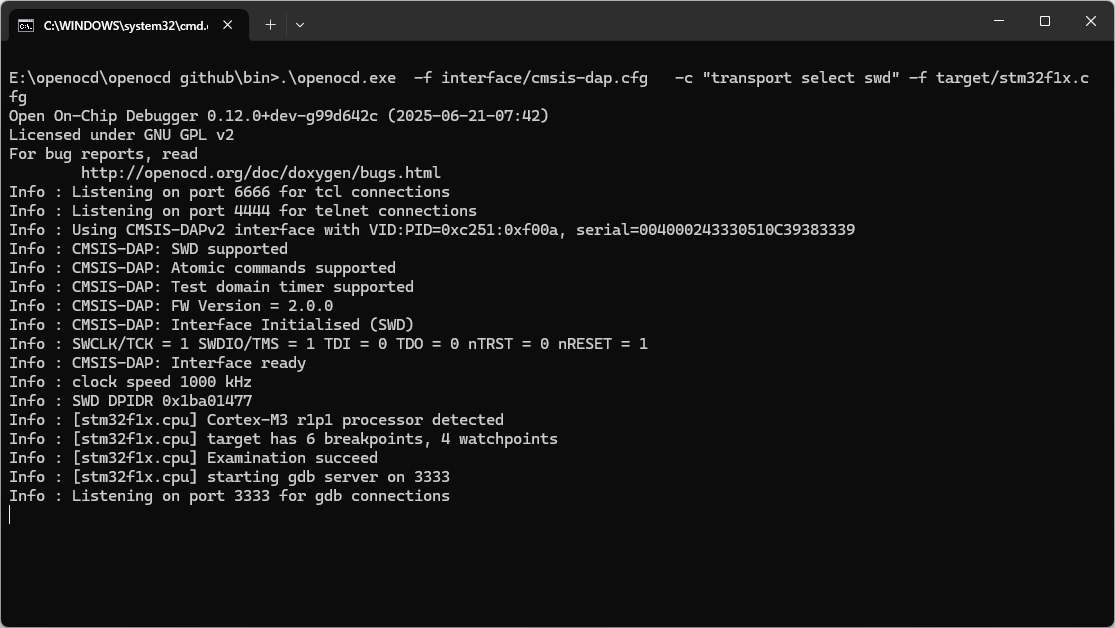Open a new terminal tab

pos(270,25)
